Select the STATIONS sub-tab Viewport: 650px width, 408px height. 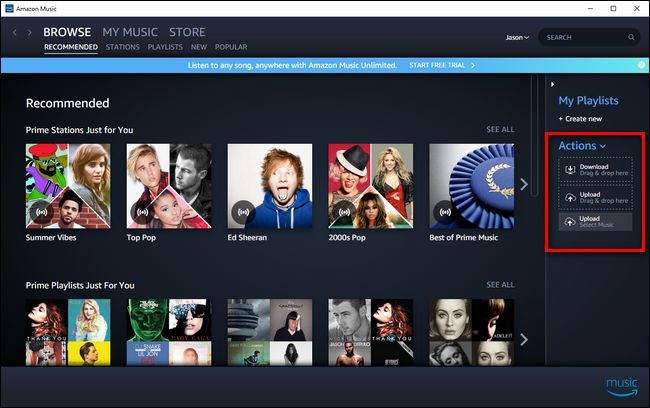pyautogui.click(x=123, y=47)
